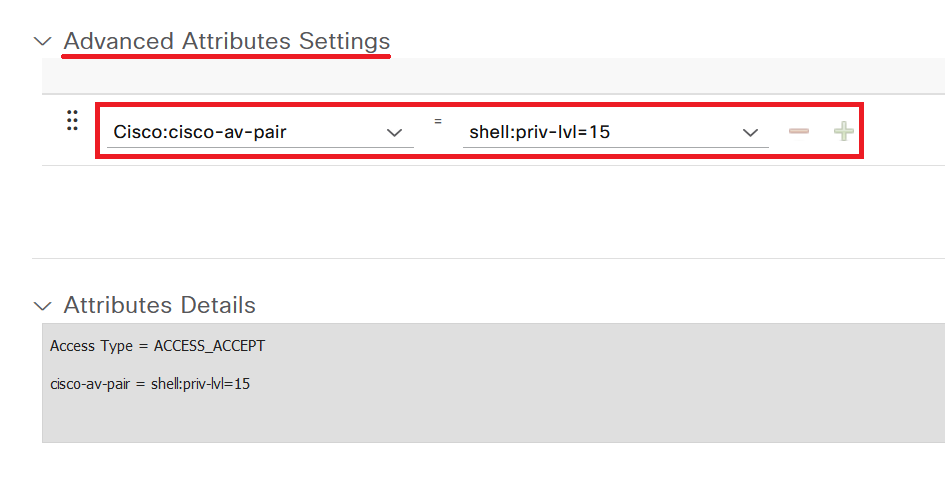Select the cisco-av-pair = shell:priv-lvl=15 details line
Viewport: 945px width, 477px height.
tap(150, 384)
